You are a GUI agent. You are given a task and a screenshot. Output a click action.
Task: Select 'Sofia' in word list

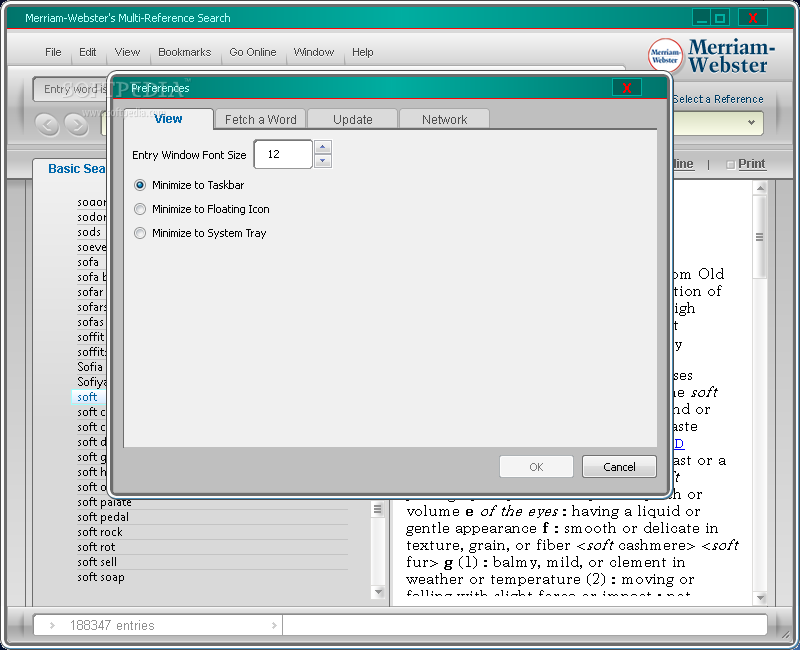coord(90,367)
